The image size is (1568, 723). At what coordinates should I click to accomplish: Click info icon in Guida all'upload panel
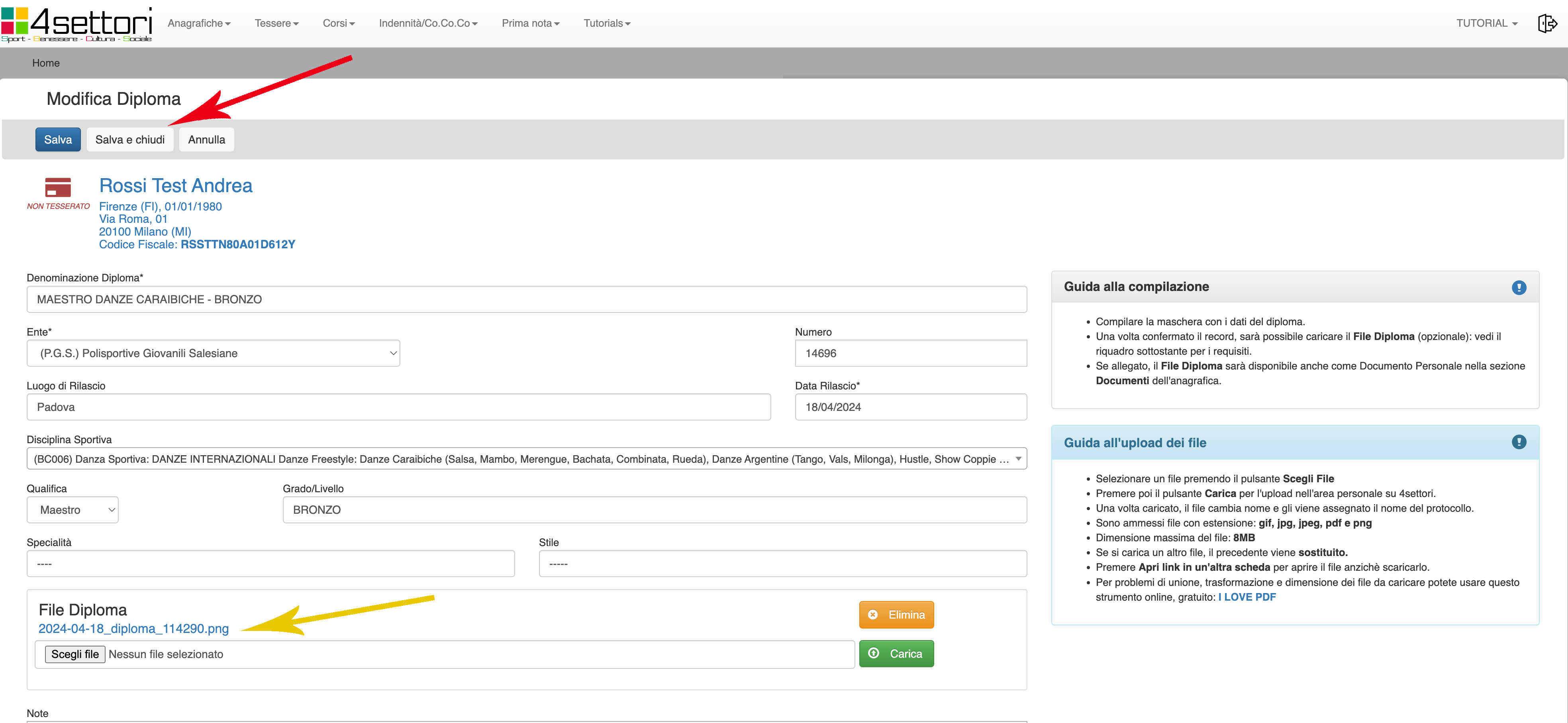click(1519, 442)
